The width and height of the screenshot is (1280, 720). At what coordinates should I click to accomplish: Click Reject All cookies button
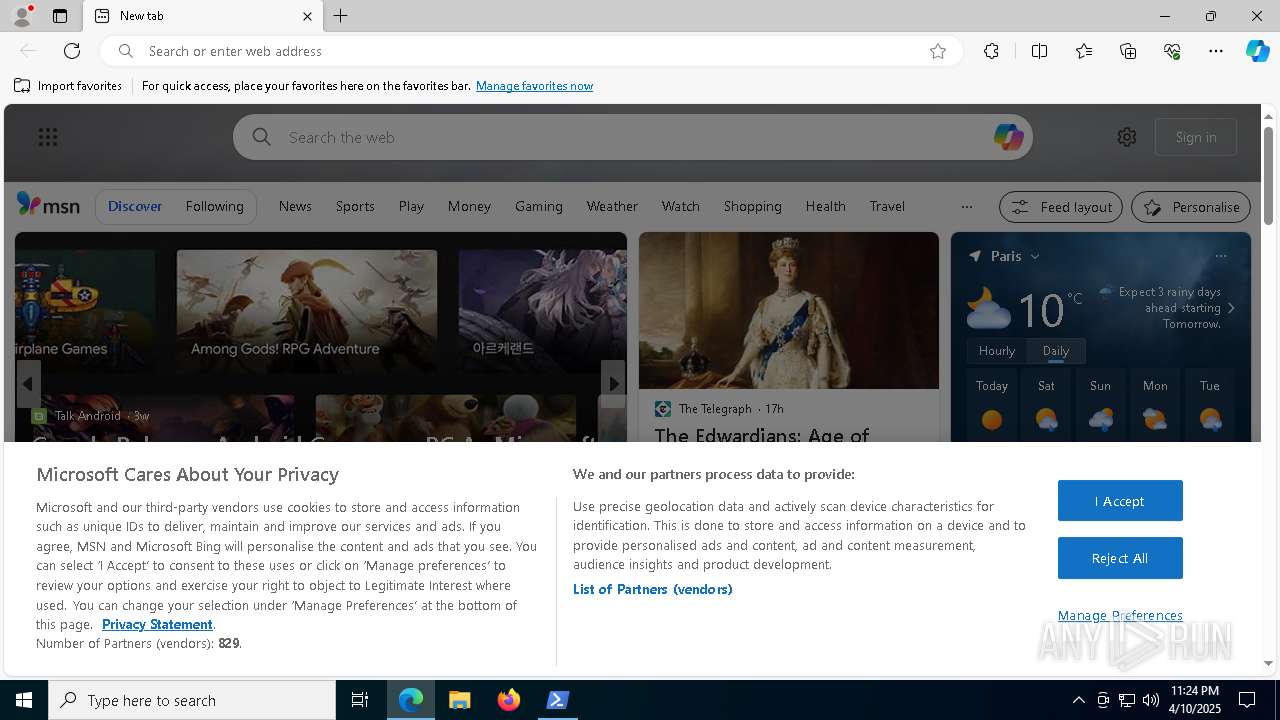(1120, 558)
